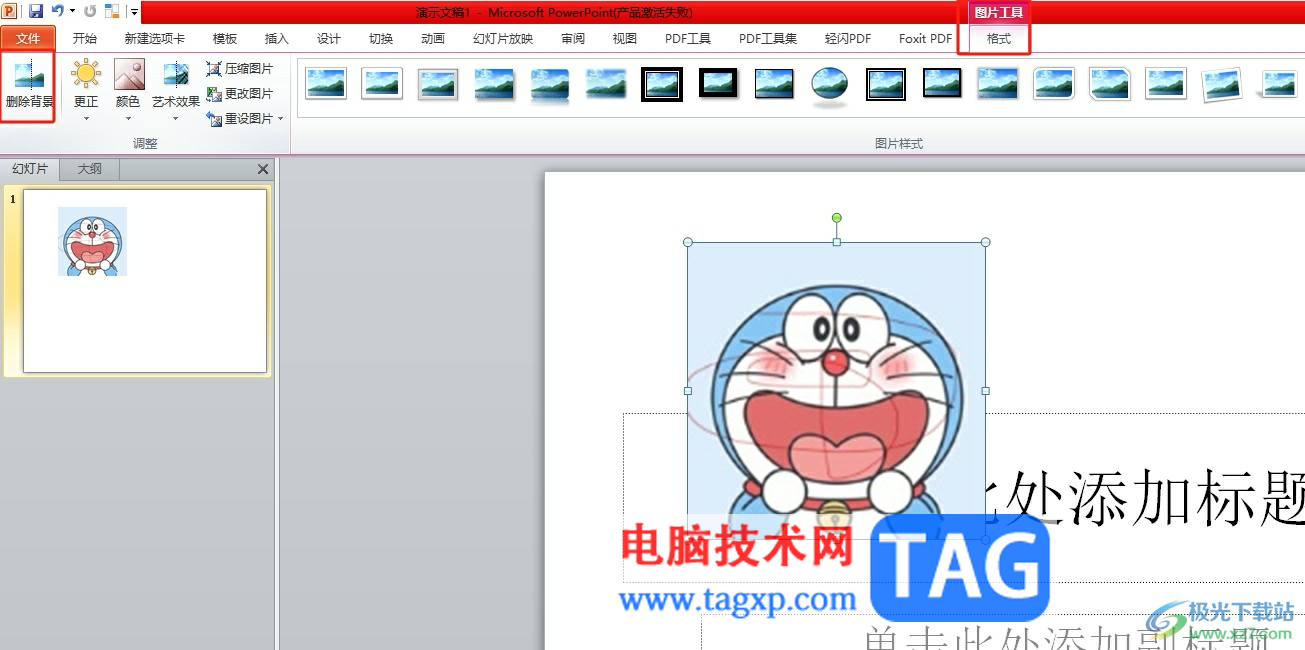This screenshot has width=1305, height=650.
Task: Switch to the 切换 tab
Action: (381, 39)
